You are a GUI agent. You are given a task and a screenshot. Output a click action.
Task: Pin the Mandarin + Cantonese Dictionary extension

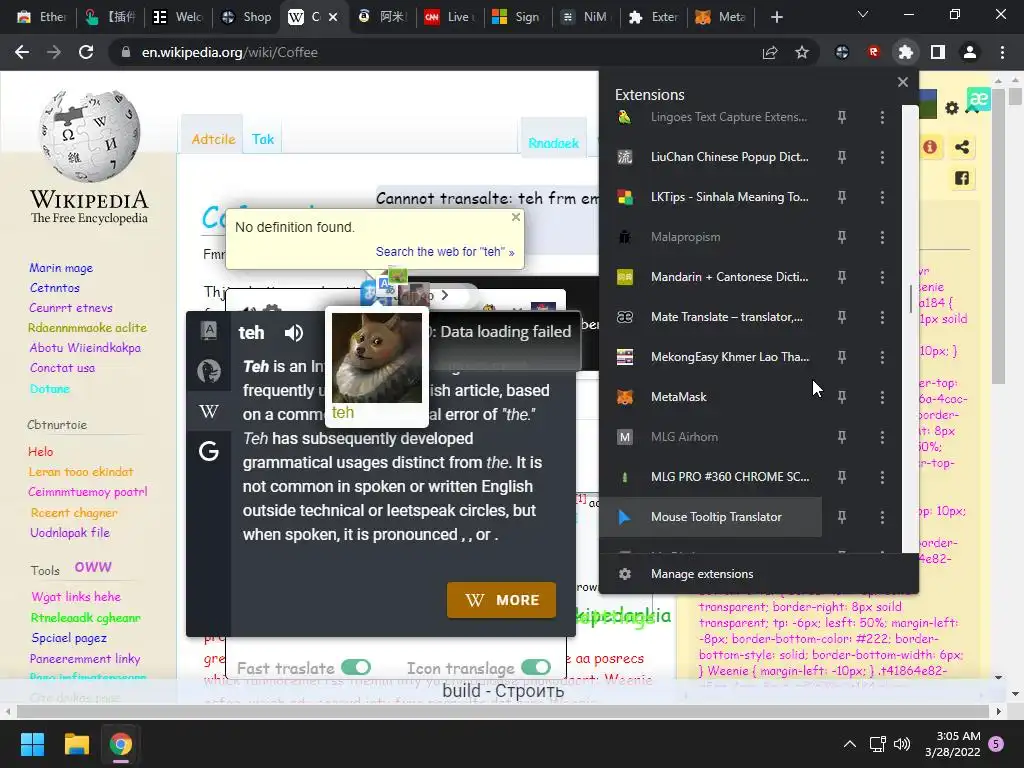point(842,277)
